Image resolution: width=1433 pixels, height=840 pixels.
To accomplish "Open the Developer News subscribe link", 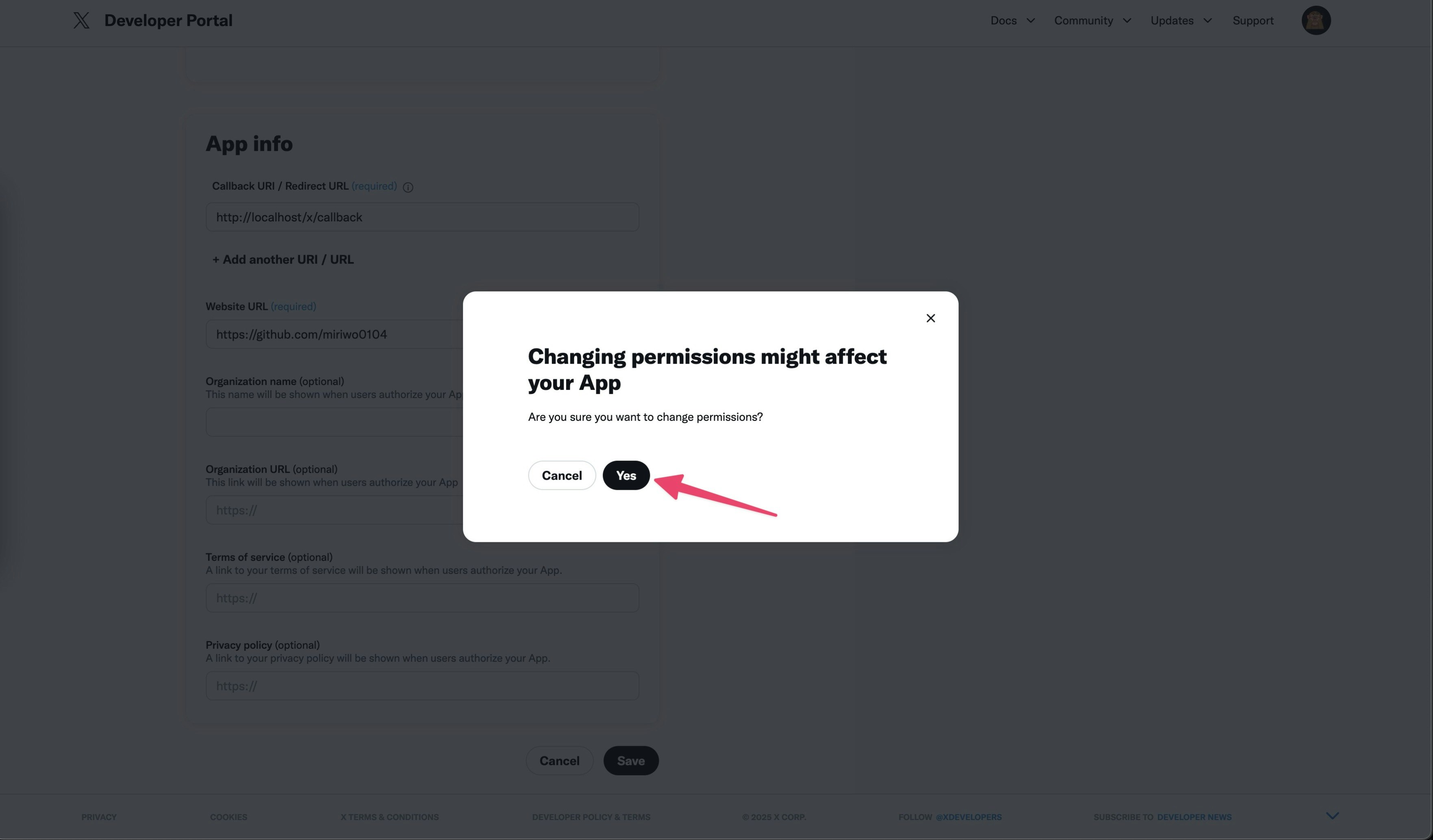I will pos(1194,817).
